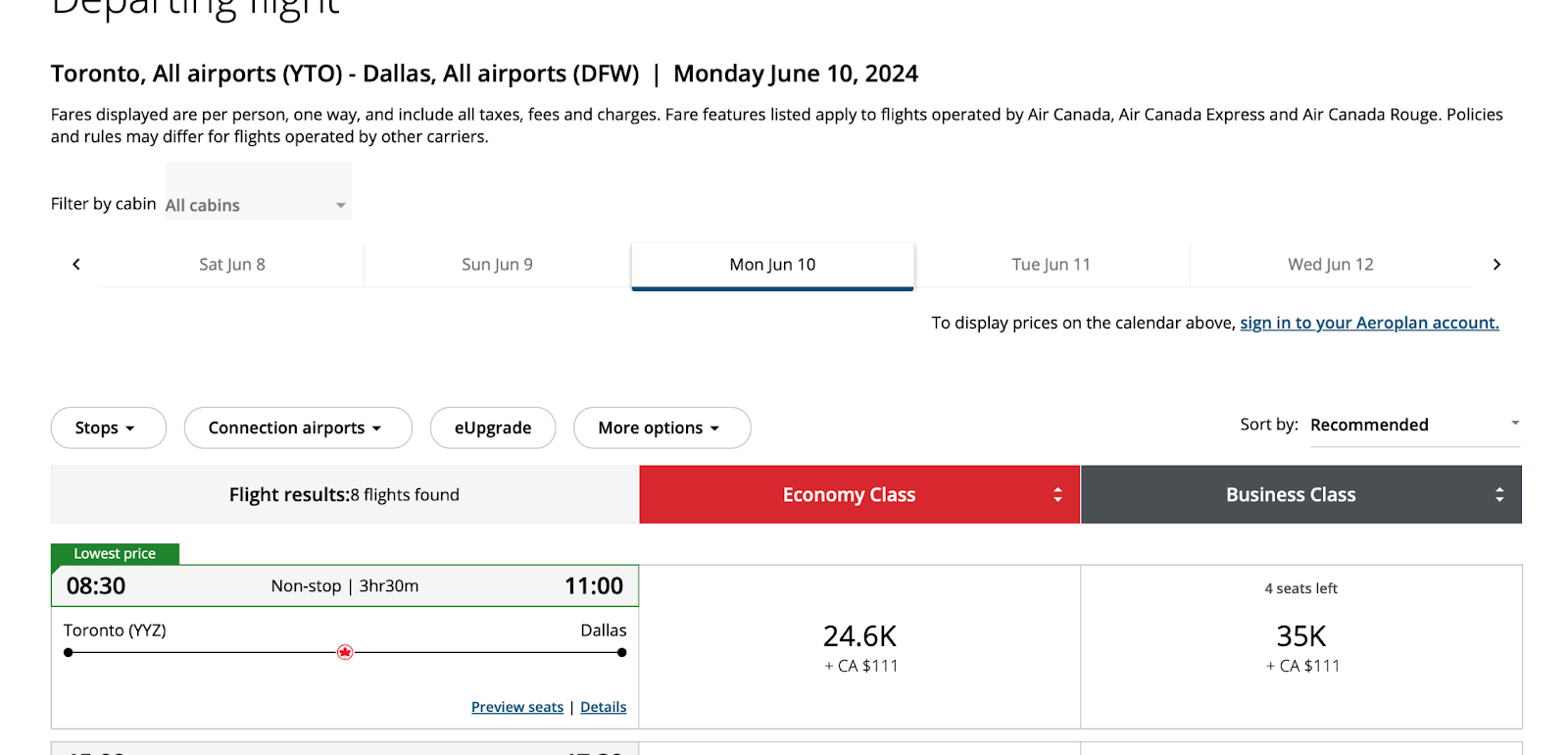Click the Lowest price green badge
Image resolution: width=1568 pixels, height=755 pixels.
(x=115, y=554)
